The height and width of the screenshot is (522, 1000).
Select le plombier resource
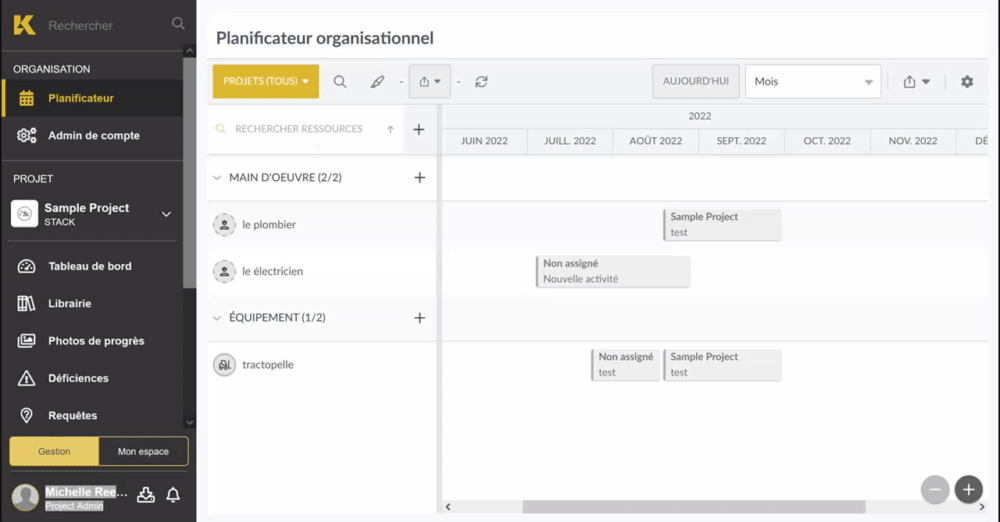coord(268,225)
